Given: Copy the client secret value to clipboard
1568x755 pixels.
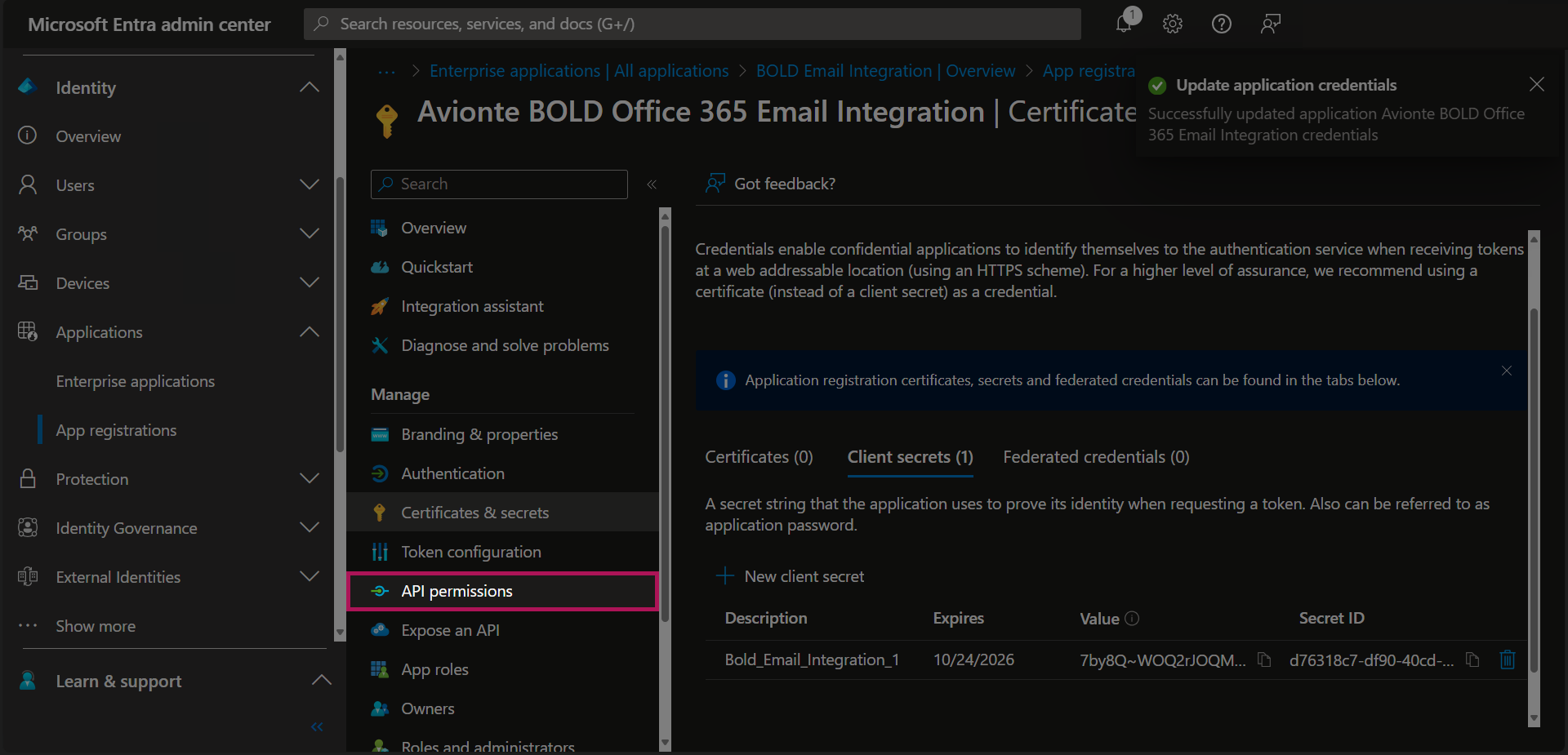Looking at the screenshot, I should [x=1264, y=660].
